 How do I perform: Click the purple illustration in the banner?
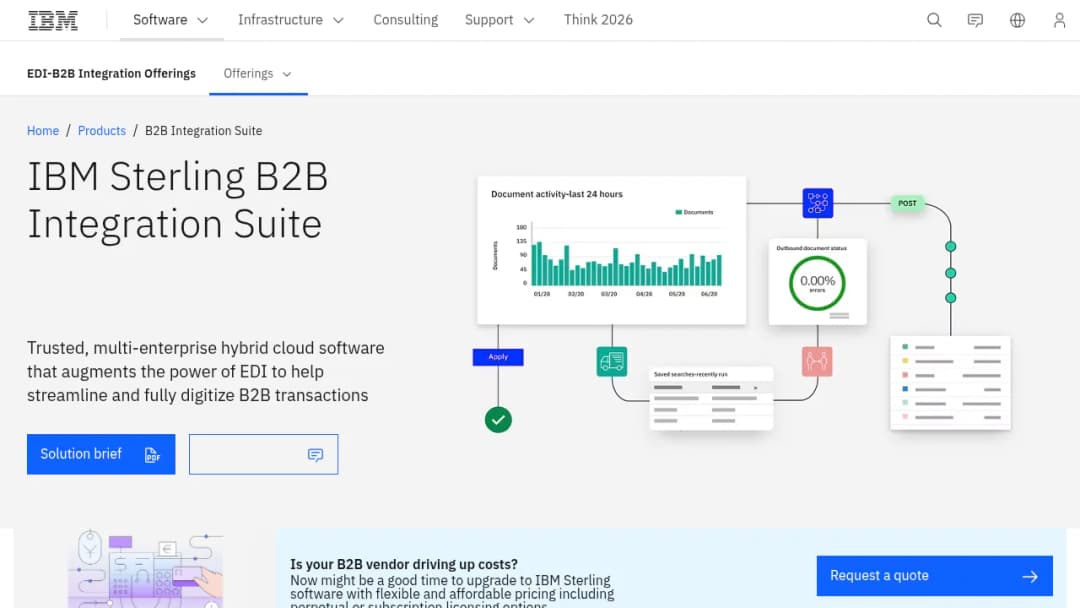pos(145,569)
